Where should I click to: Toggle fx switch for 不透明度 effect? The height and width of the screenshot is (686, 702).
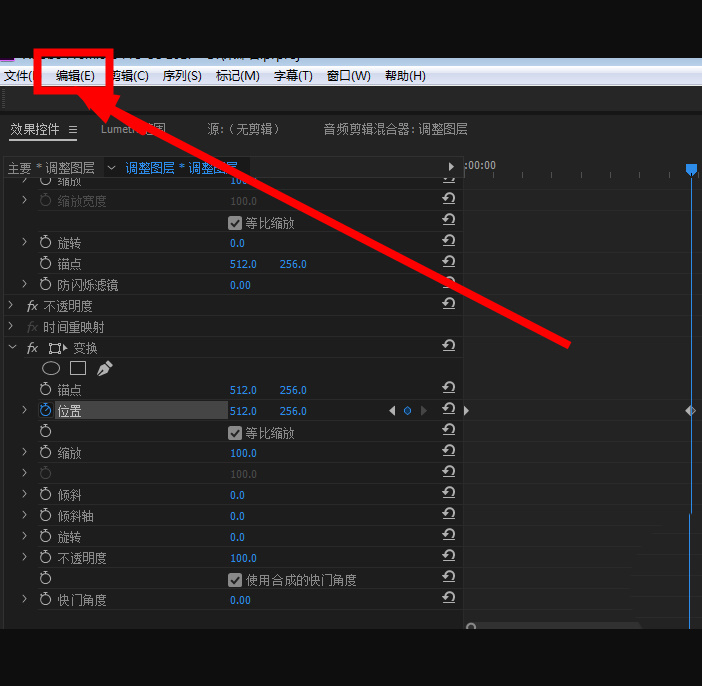click(x=32, y=306)
